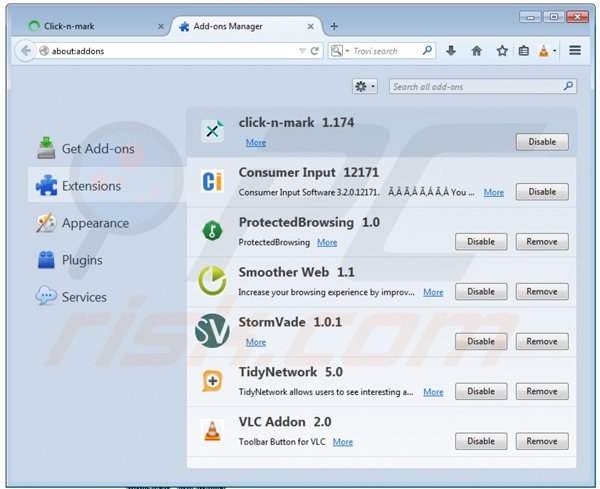This screenshot has width=600, height=489.
Task: Open the Plugins section
Action: (70, 260)
